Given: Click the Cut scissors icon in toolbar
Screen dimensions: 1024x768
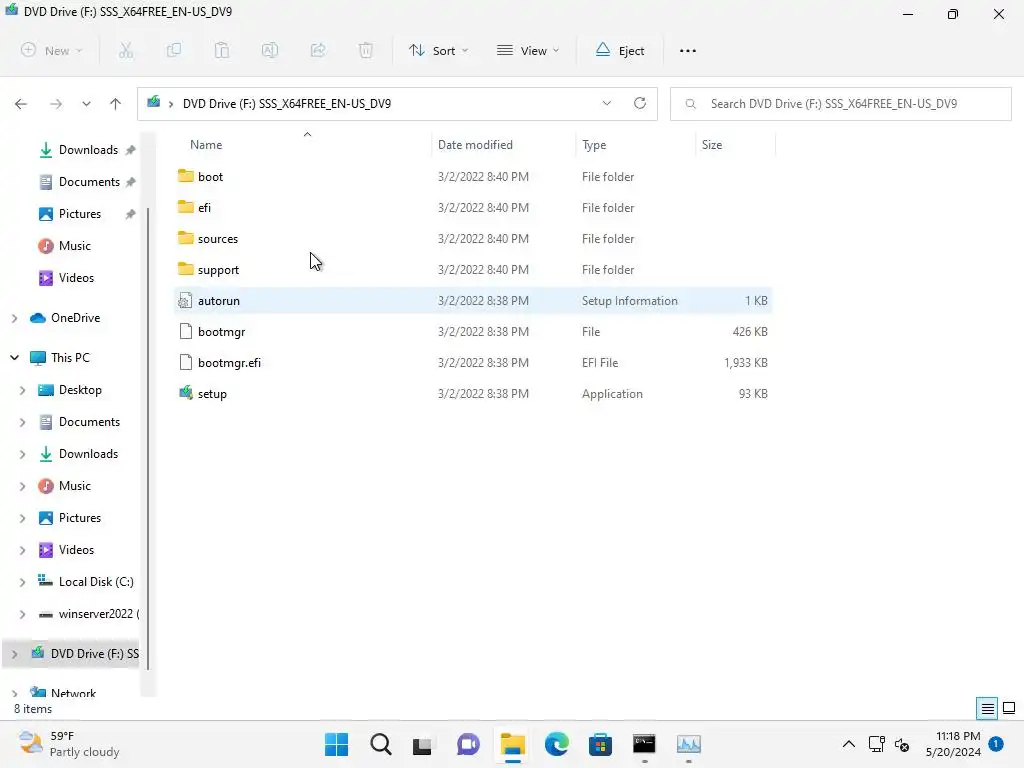Looking at the screenshot, I should tap(125, 50).
